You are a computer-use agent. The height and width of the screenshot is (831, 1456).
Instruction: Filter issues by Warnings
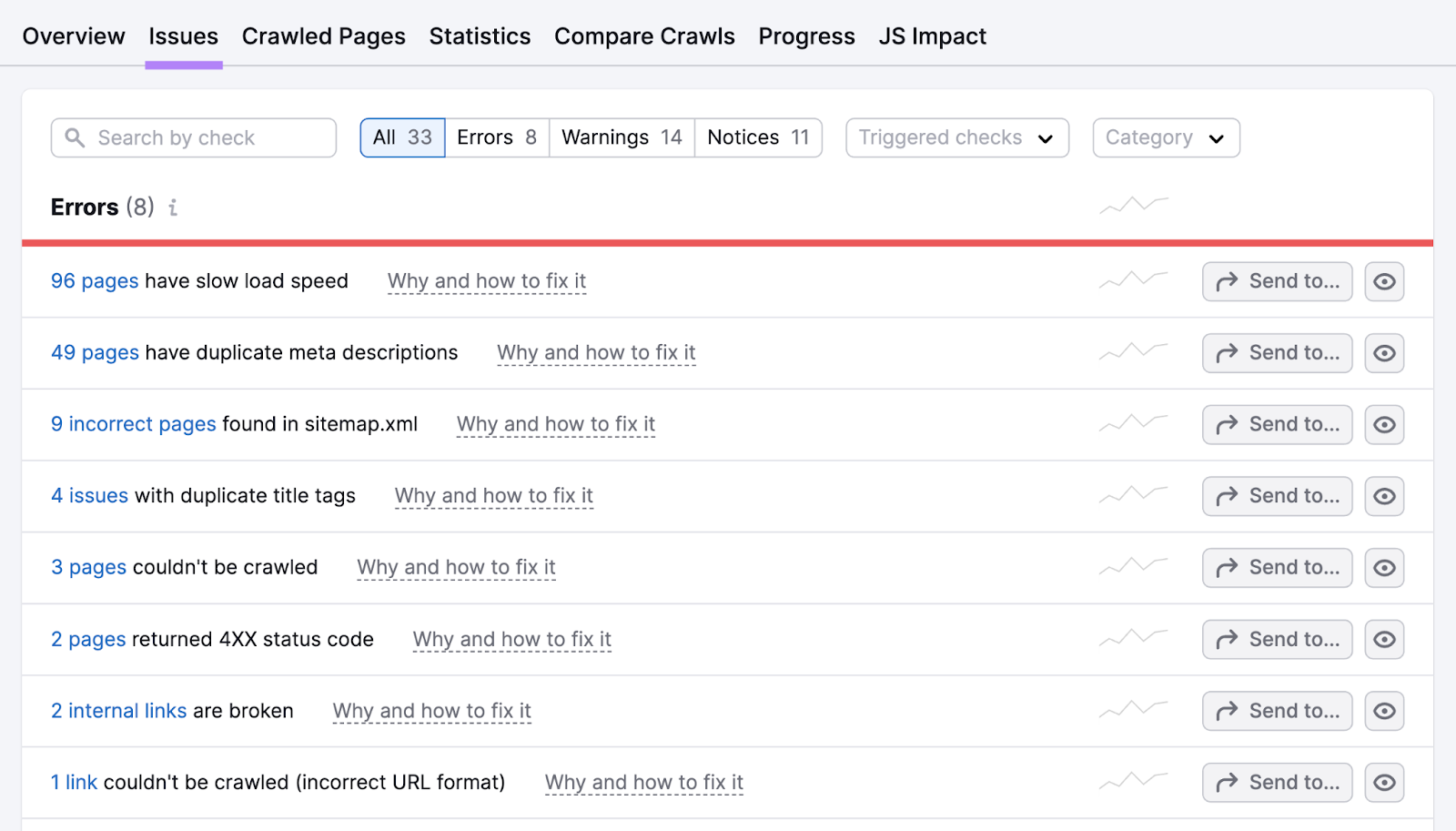[621, 137]
